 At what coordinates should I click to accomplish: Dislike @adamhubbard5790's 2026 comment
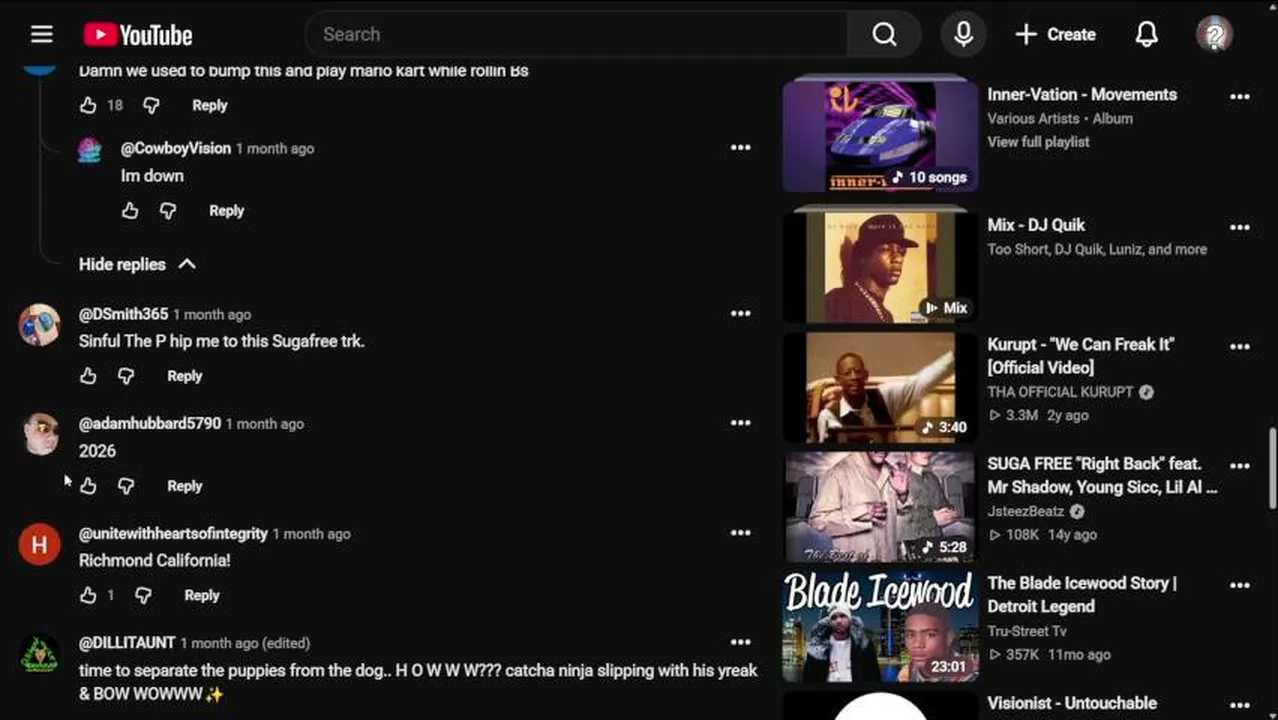pyautogui.click(x=126, y=486)
